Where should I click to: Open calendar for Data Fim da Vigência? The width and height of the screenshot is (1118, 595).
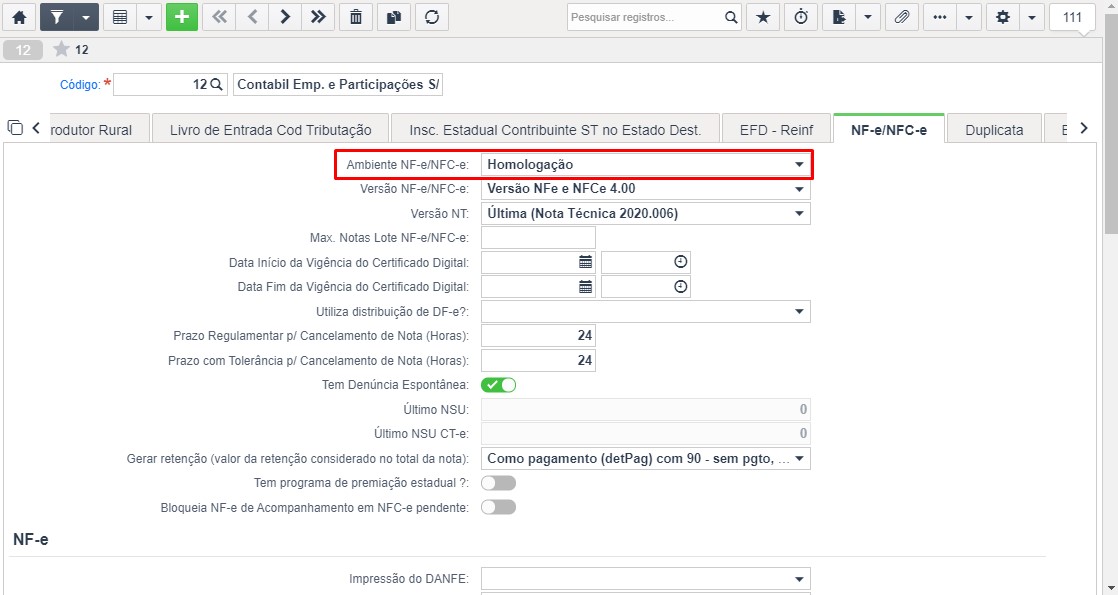pos(585,287)
